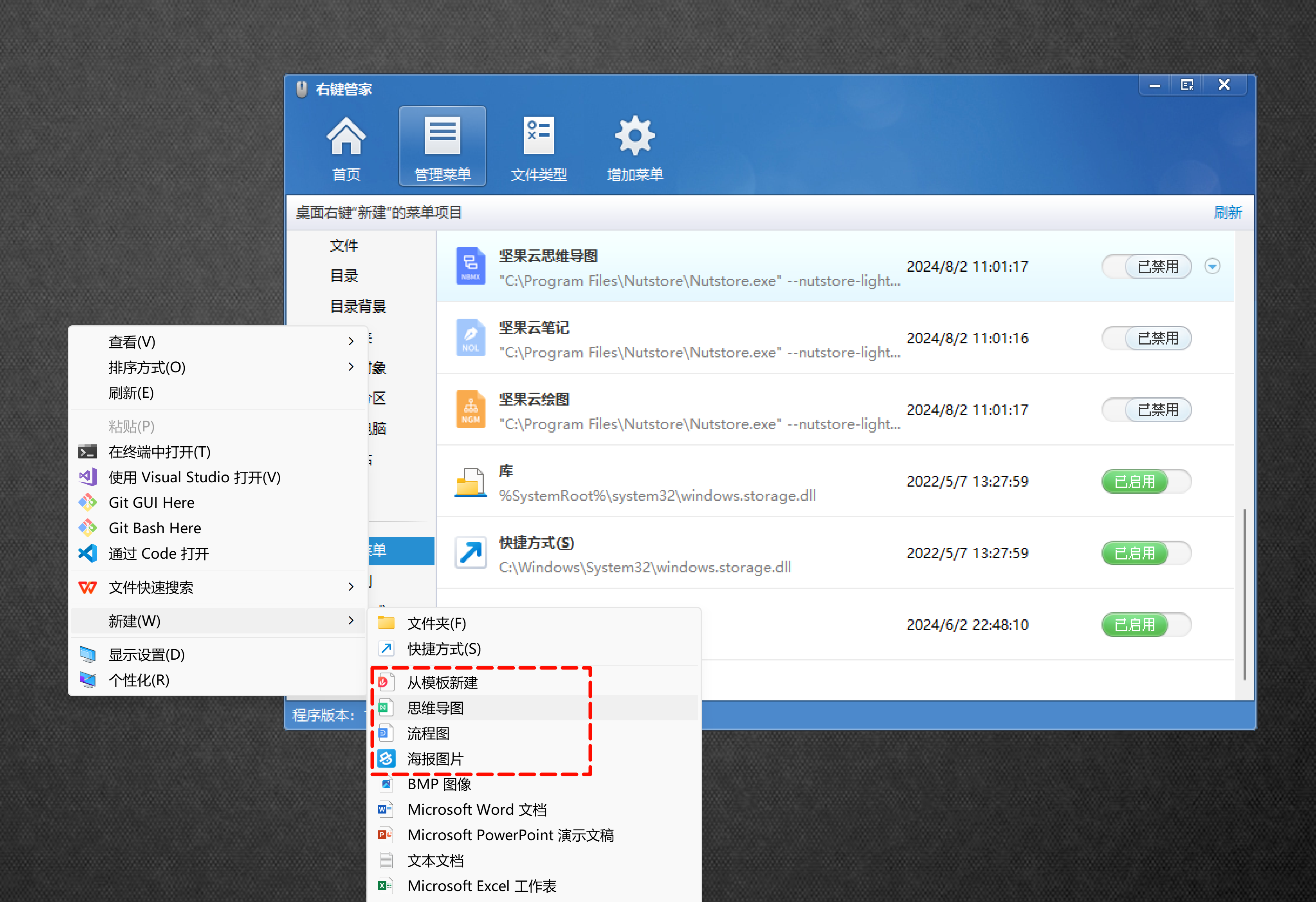
Task: Click the WPS icon beside 文件快速搜索
Action: point(87,587)
